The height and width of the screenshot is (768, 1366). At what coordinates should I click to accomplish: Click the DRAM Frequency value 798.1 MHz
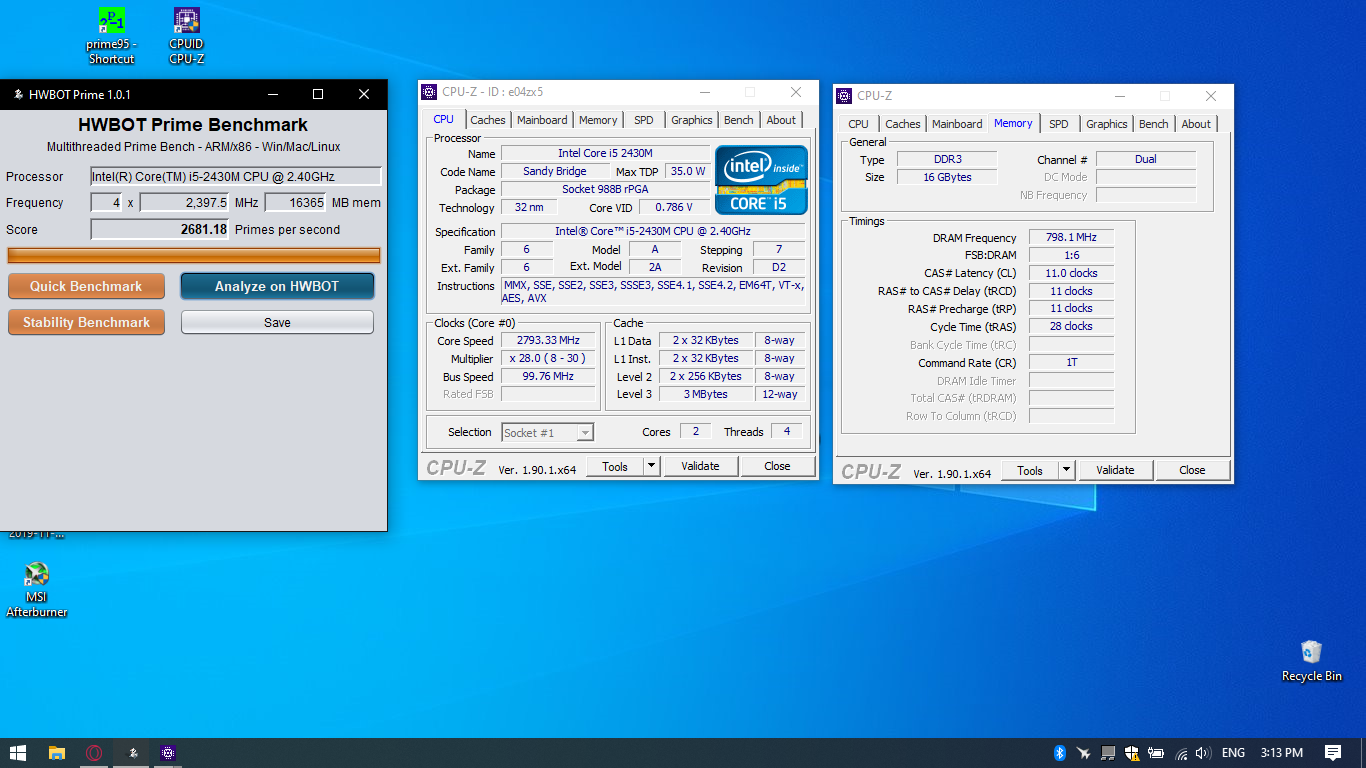(1071, 238)
